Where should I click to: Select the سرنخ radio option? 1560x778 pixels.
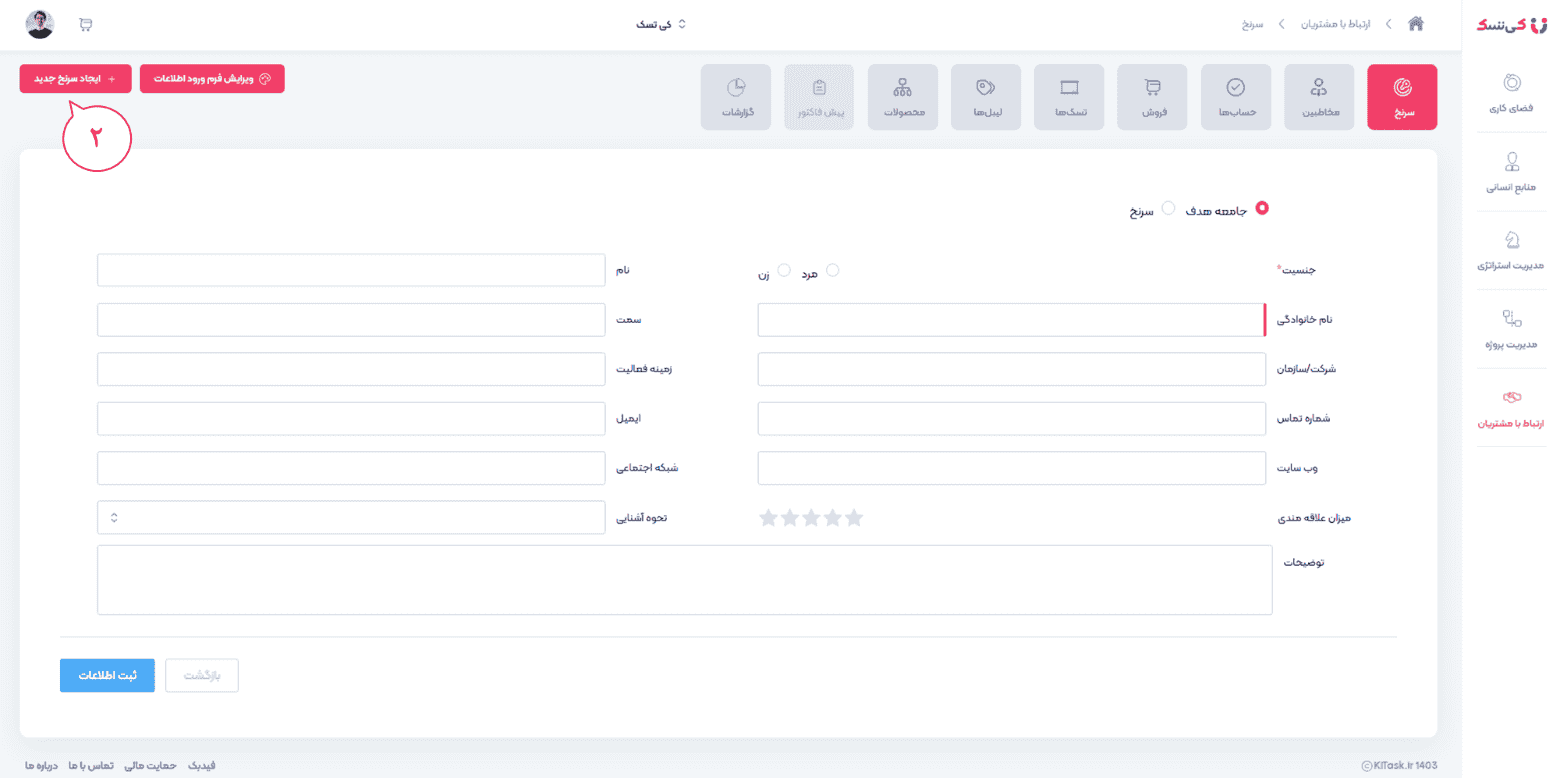[x=1167, y=208]
